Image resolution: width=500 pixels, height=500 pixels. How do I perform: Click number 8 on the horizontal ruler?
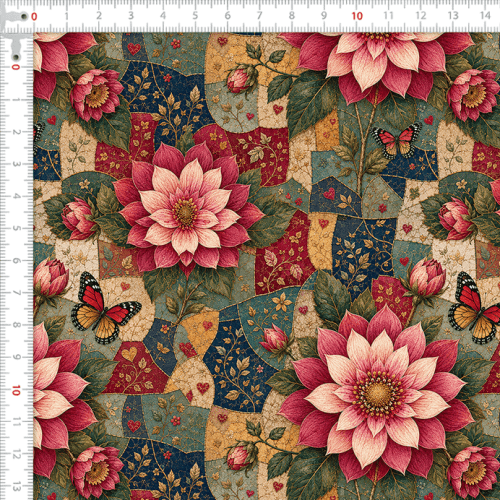[292, 16]
